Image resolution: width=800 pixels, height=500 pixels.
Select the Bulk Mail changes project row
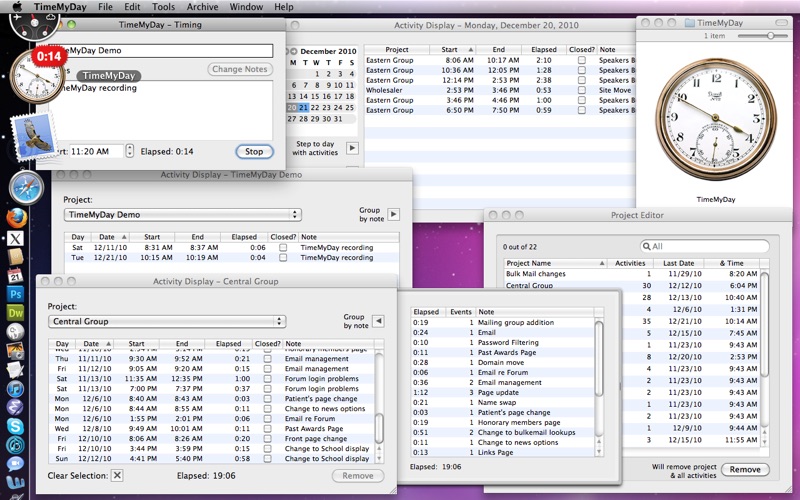point(631,274)
